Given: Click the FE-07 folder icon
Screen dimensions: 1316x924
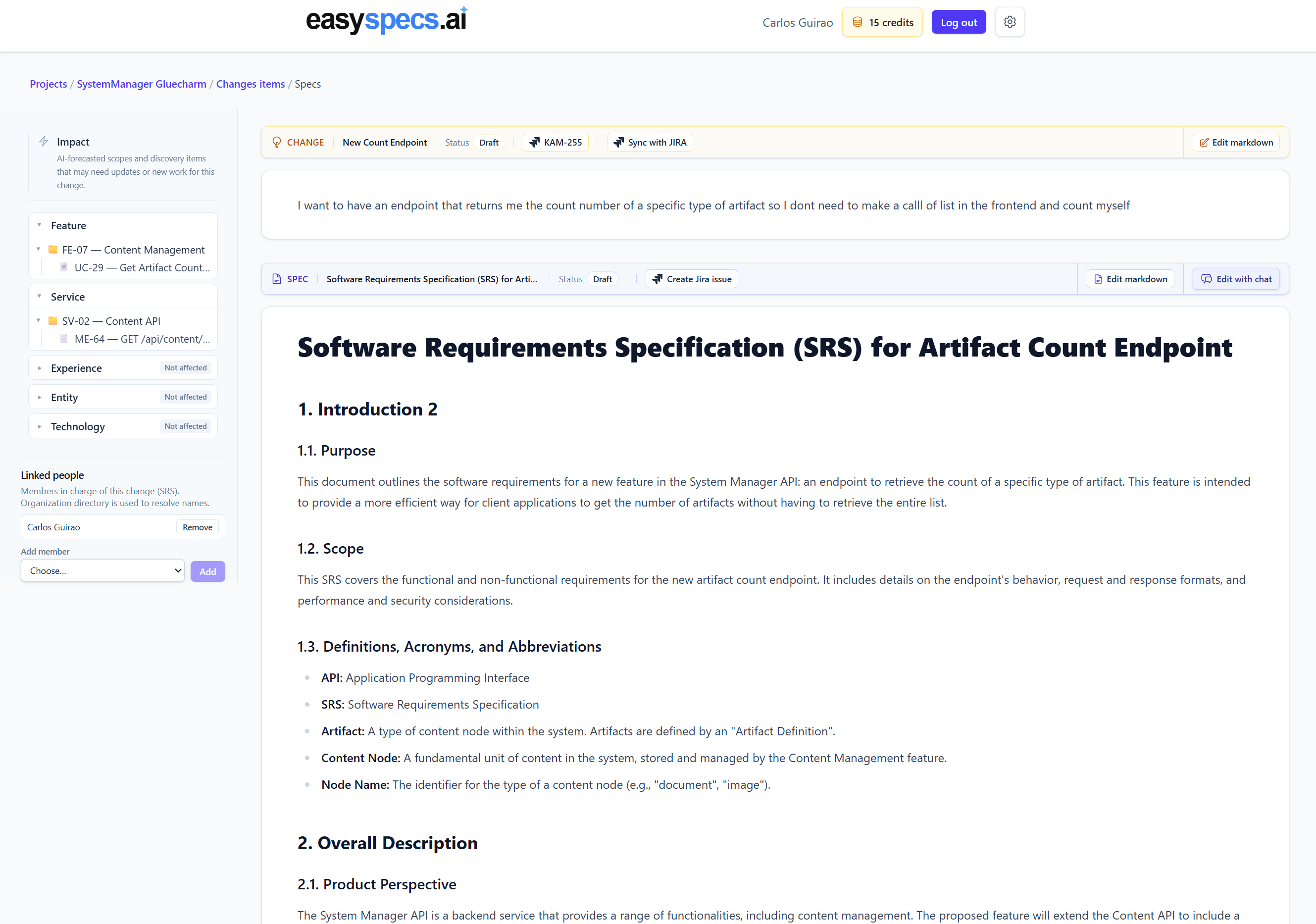Looking at the screenshot, I should [x=53, y=250].
